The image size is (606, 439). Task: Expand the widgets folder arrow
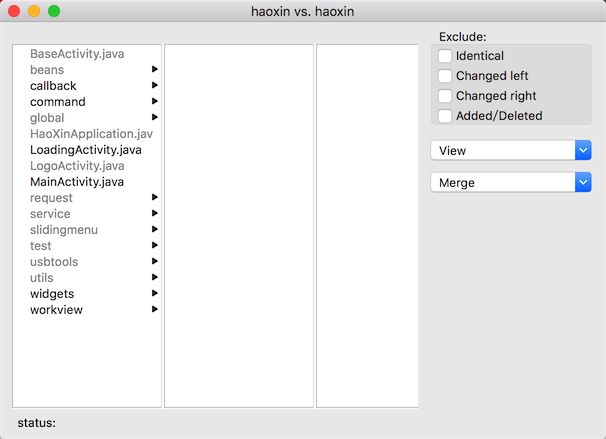(x=155, y=293)
